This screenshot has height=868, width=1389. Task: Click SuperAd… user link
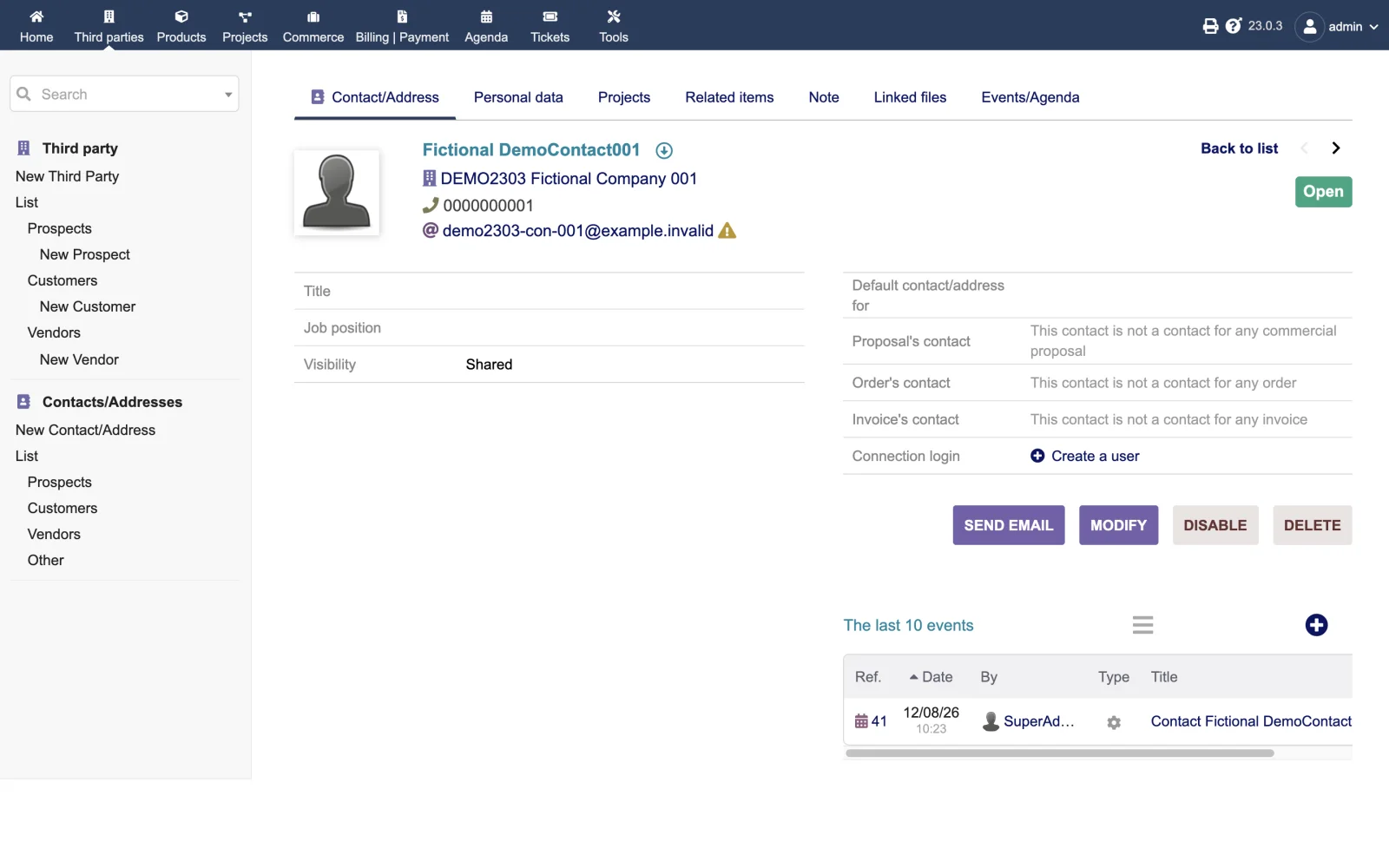click(x=1038, y=721)
